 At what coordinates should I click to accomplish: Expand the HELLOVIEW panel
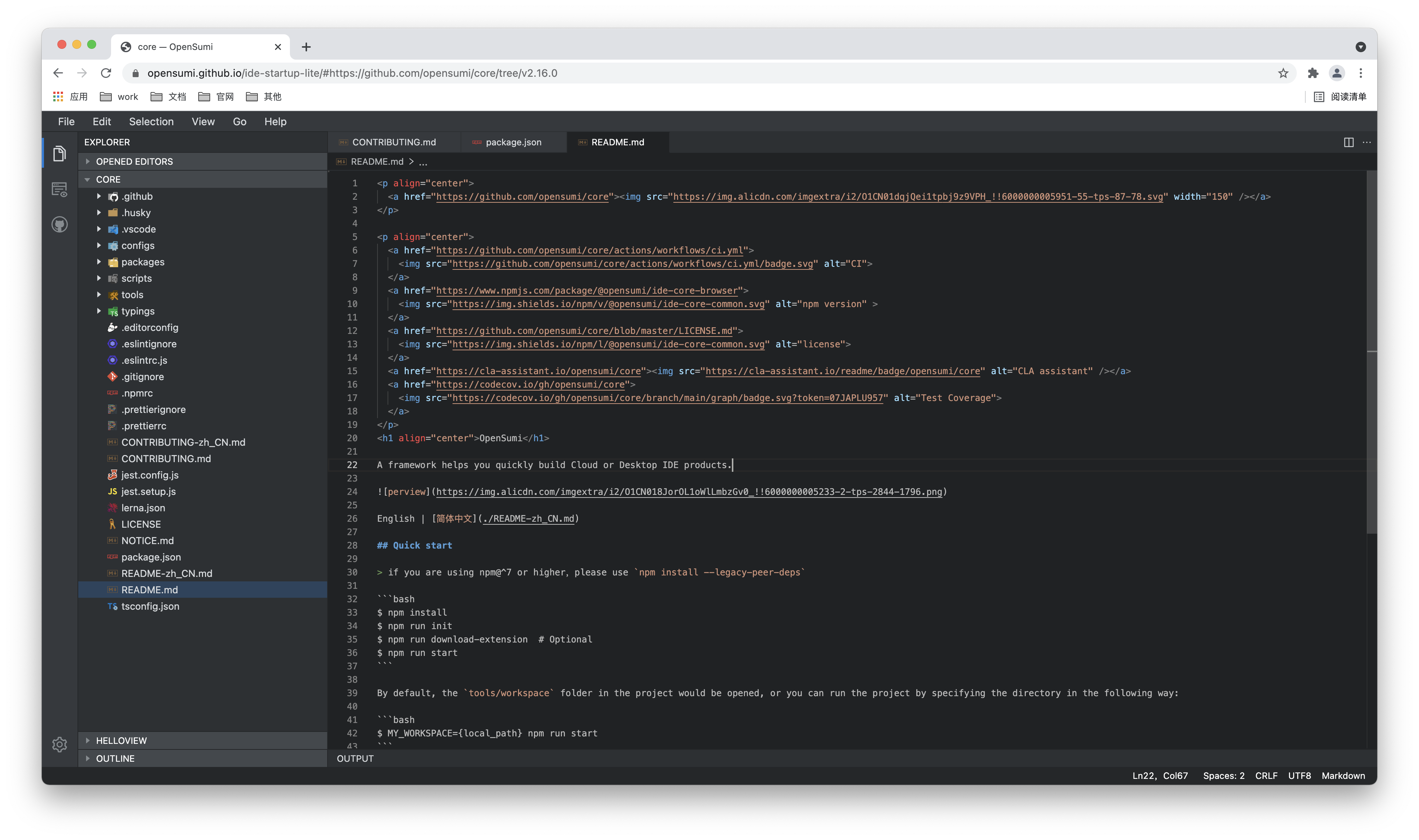pyautogui.click(x=203, y=740)
